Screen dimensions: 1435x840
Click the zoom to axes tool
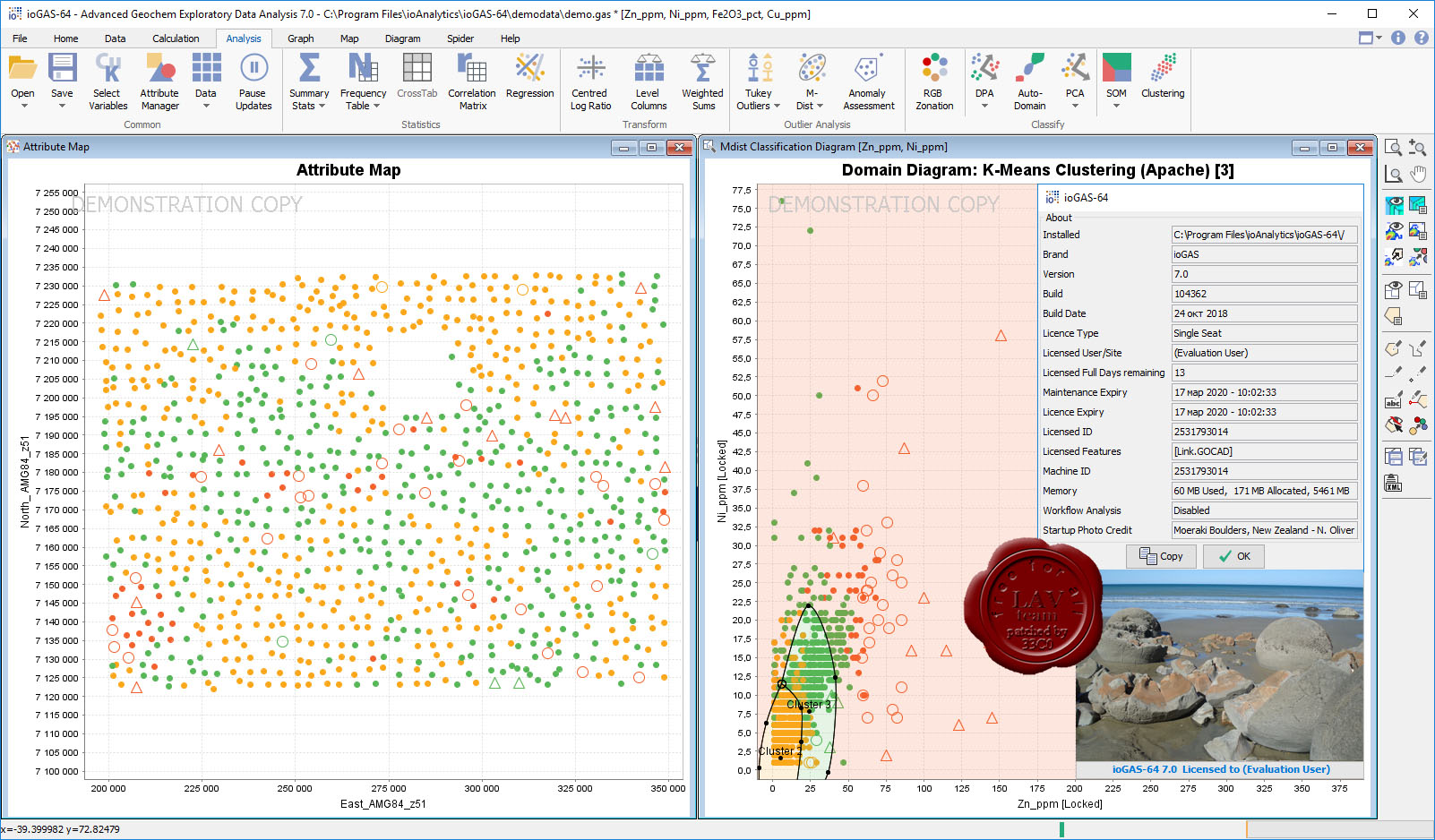coord(1393,174)
